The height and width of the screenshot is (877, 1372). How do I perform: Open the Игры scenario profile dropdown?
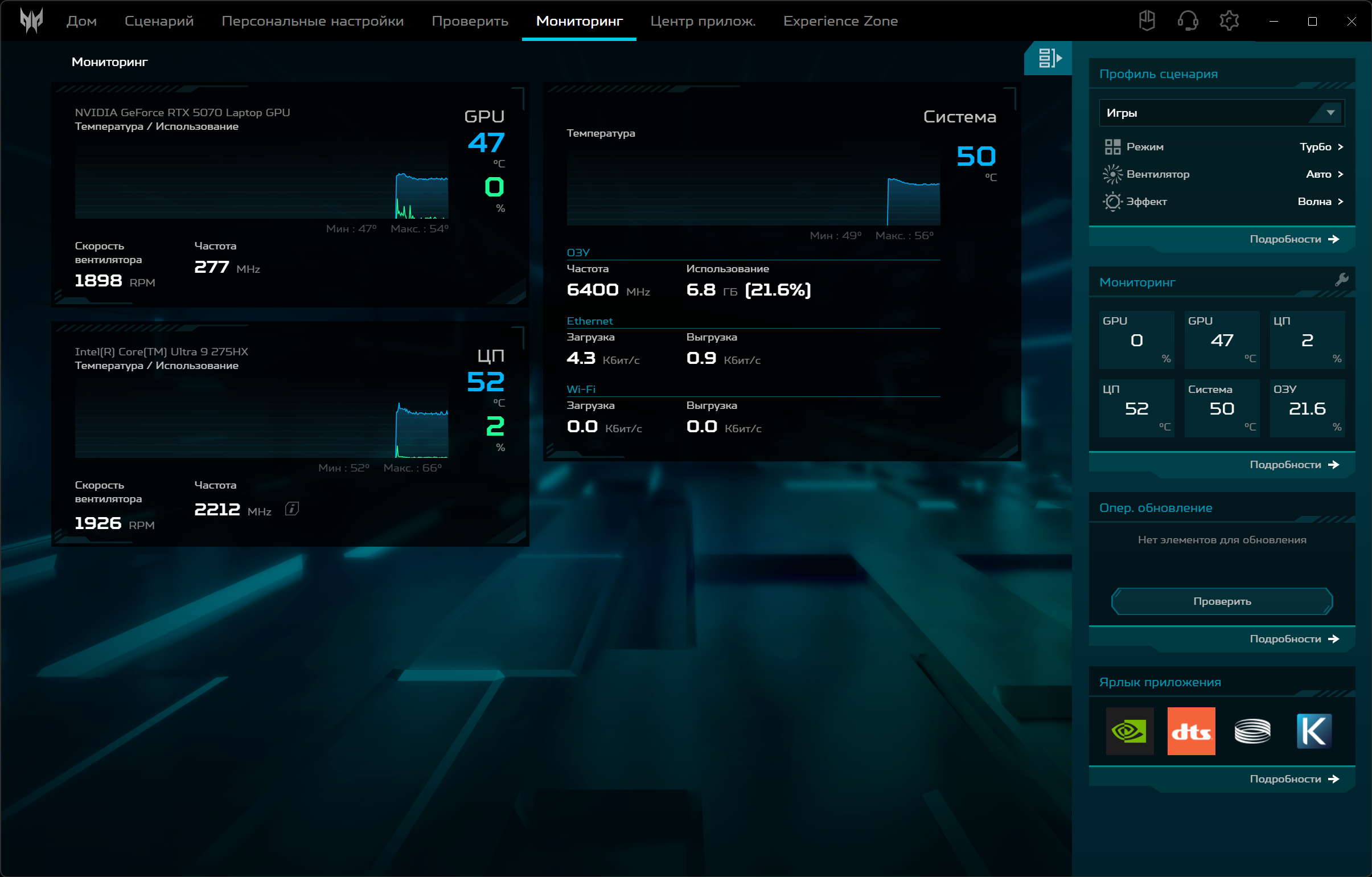tap(1222, 113)
